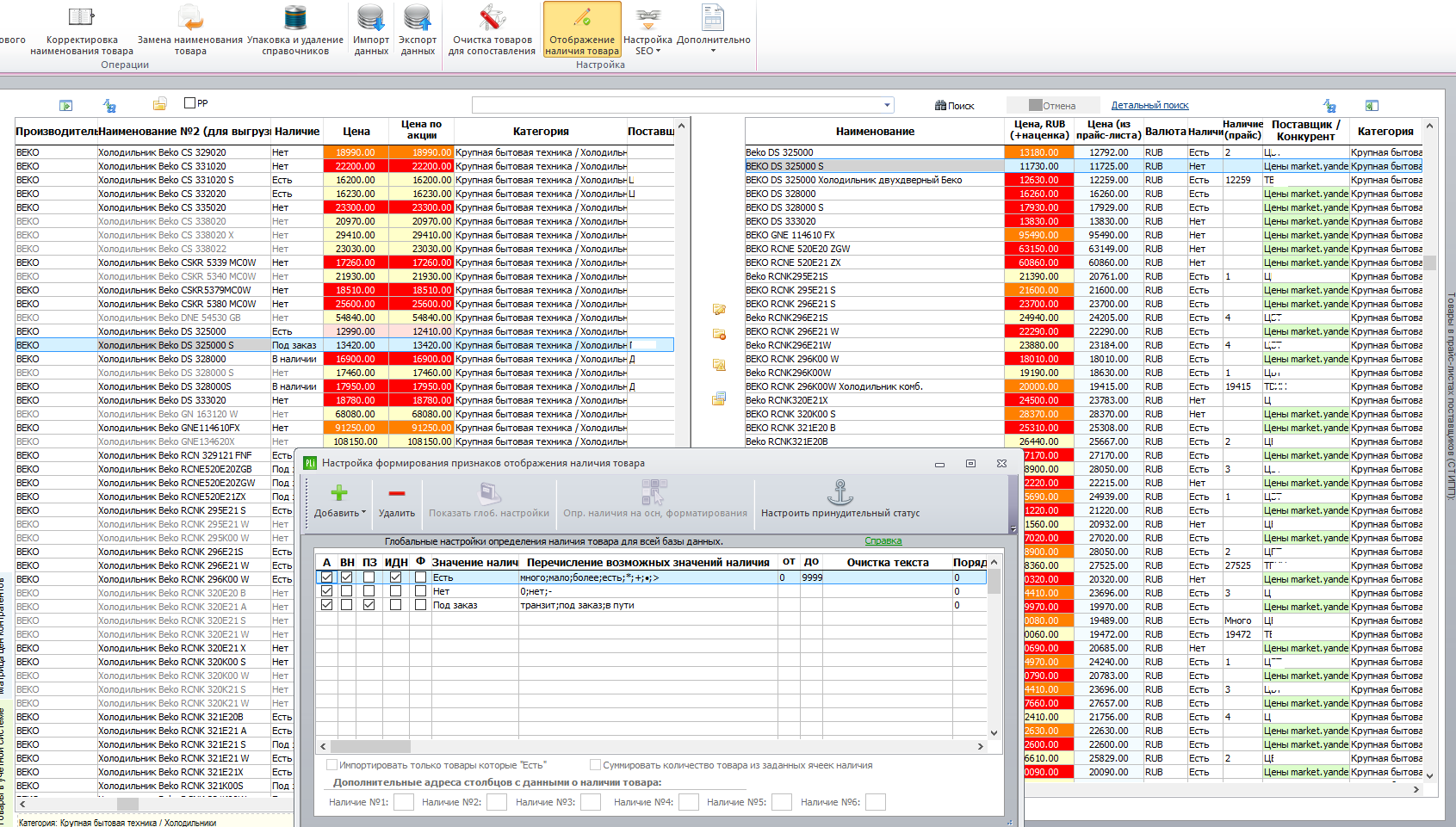Click the Справка help link
This screenshot has height=827, width=1456.
point(883,540)
